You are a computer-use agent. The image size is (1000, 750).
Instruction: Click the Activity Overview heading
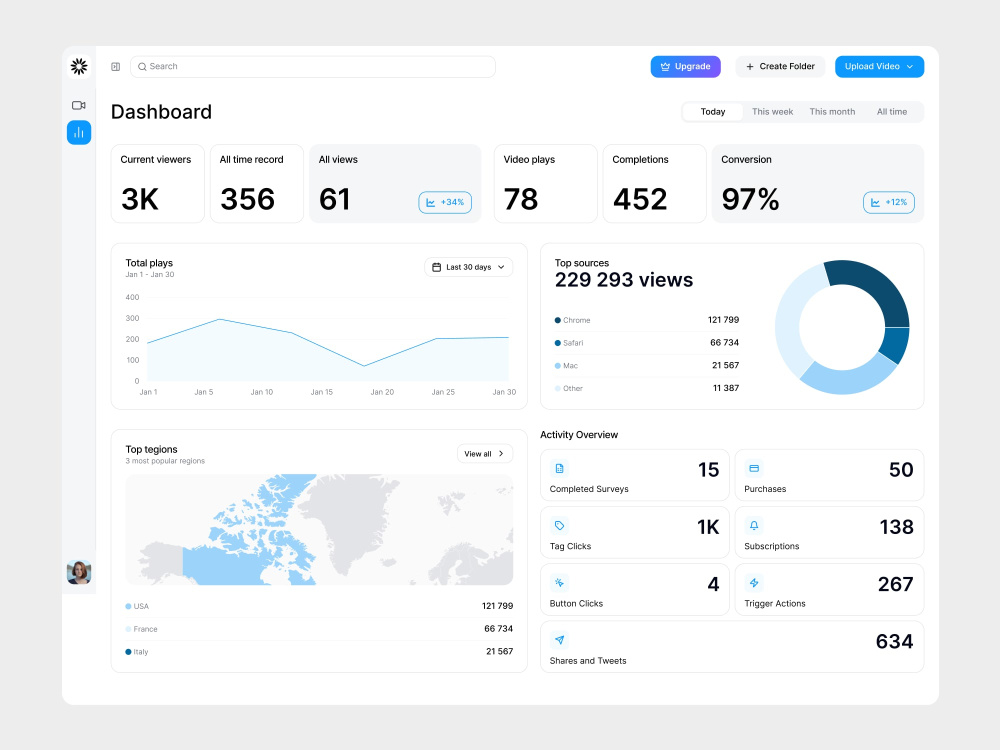click(x=579, y=435)
